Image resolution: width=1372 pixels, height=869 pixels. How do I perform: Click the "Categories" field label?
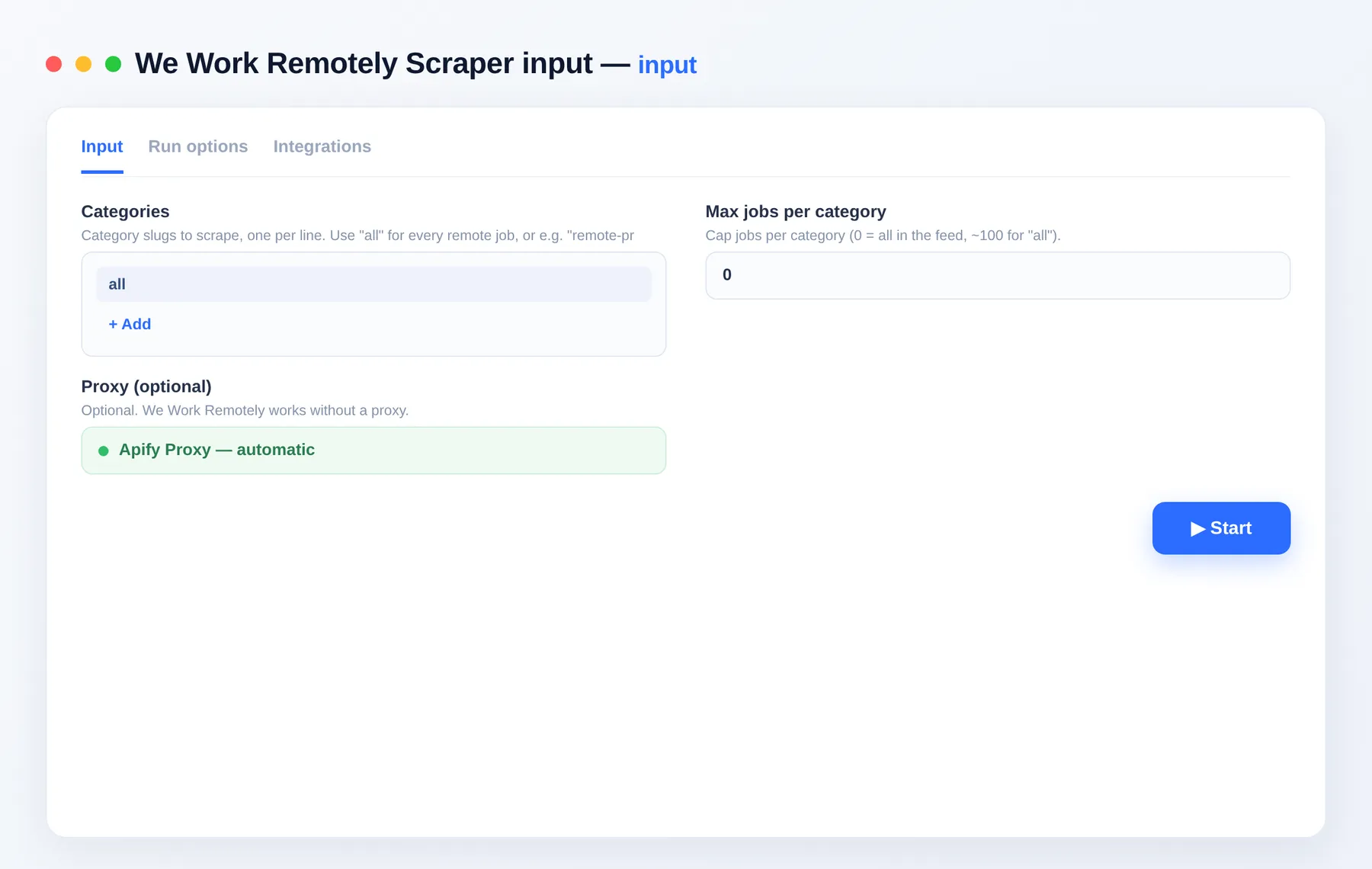(x=125, y=212)
